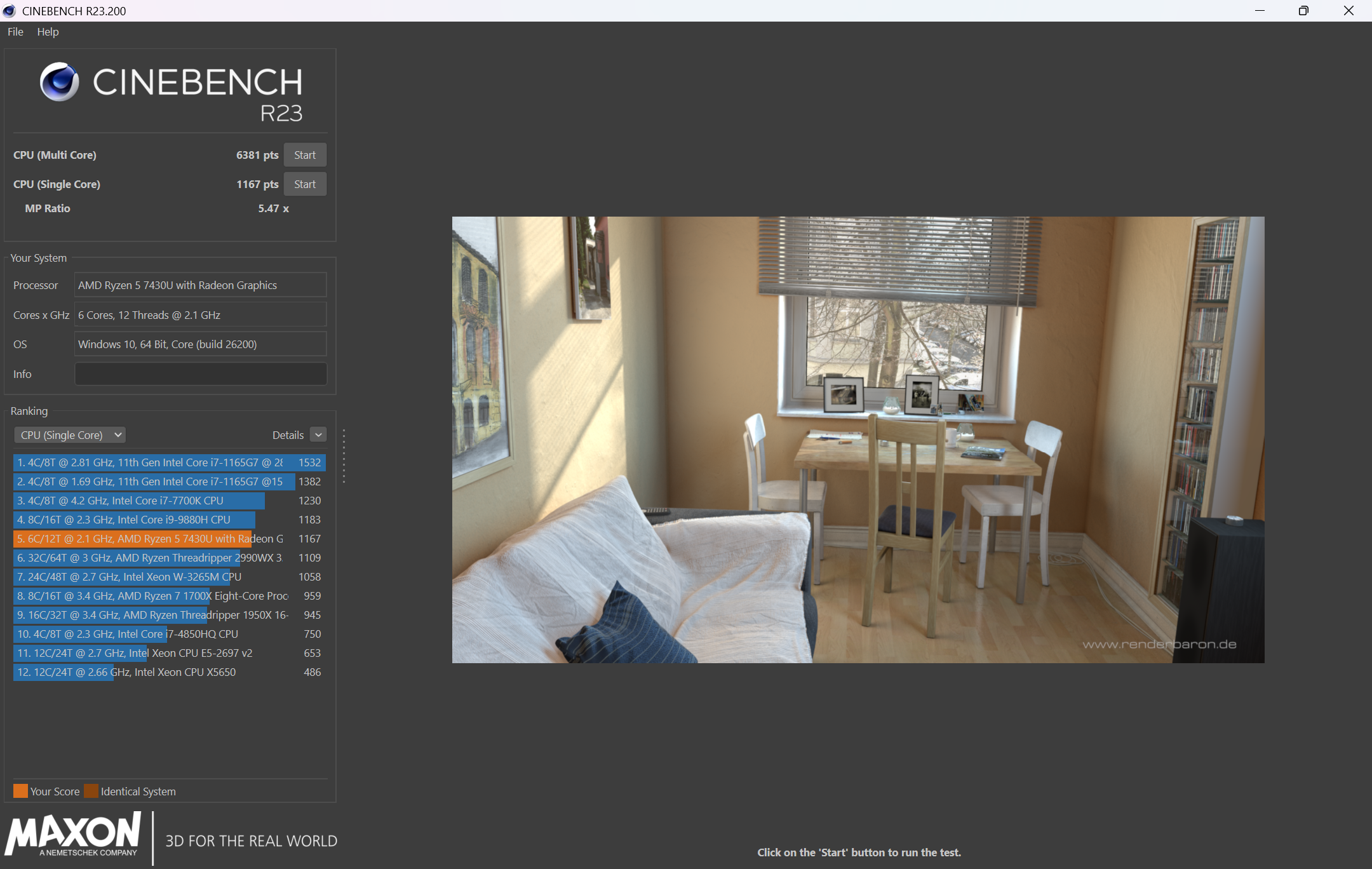
Task: Click the Cinebench sphere logo icon
Action: (x=59, y=83)
